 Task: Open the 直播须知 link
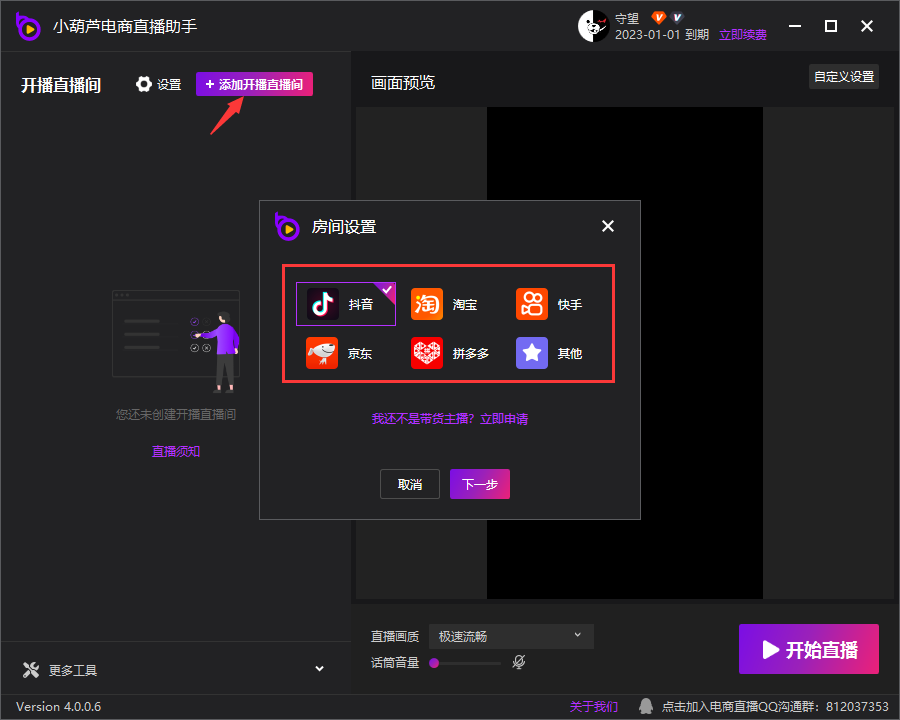tap(176, 451)
